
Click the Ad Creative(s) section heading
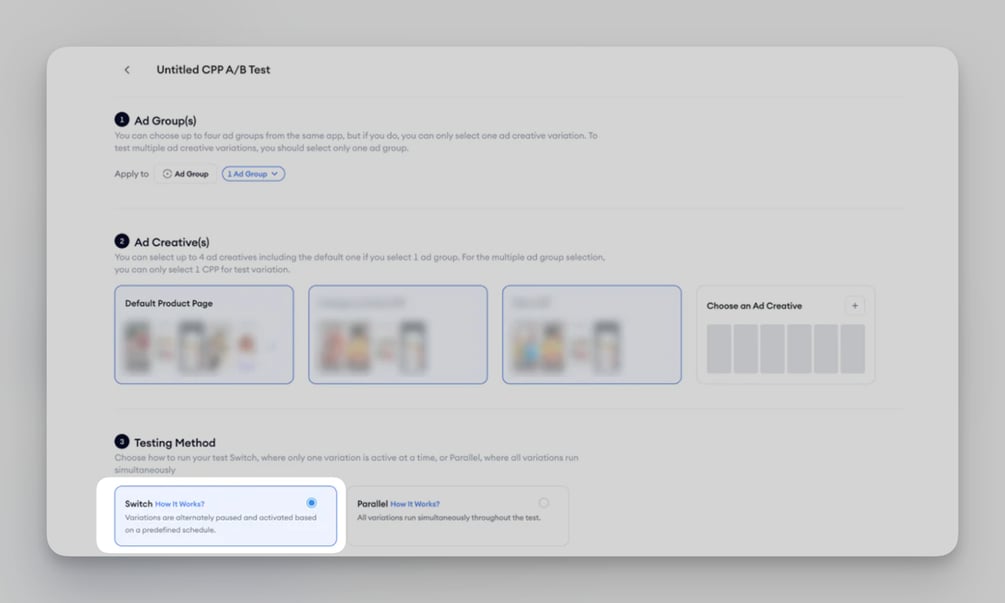coord(171,242)
